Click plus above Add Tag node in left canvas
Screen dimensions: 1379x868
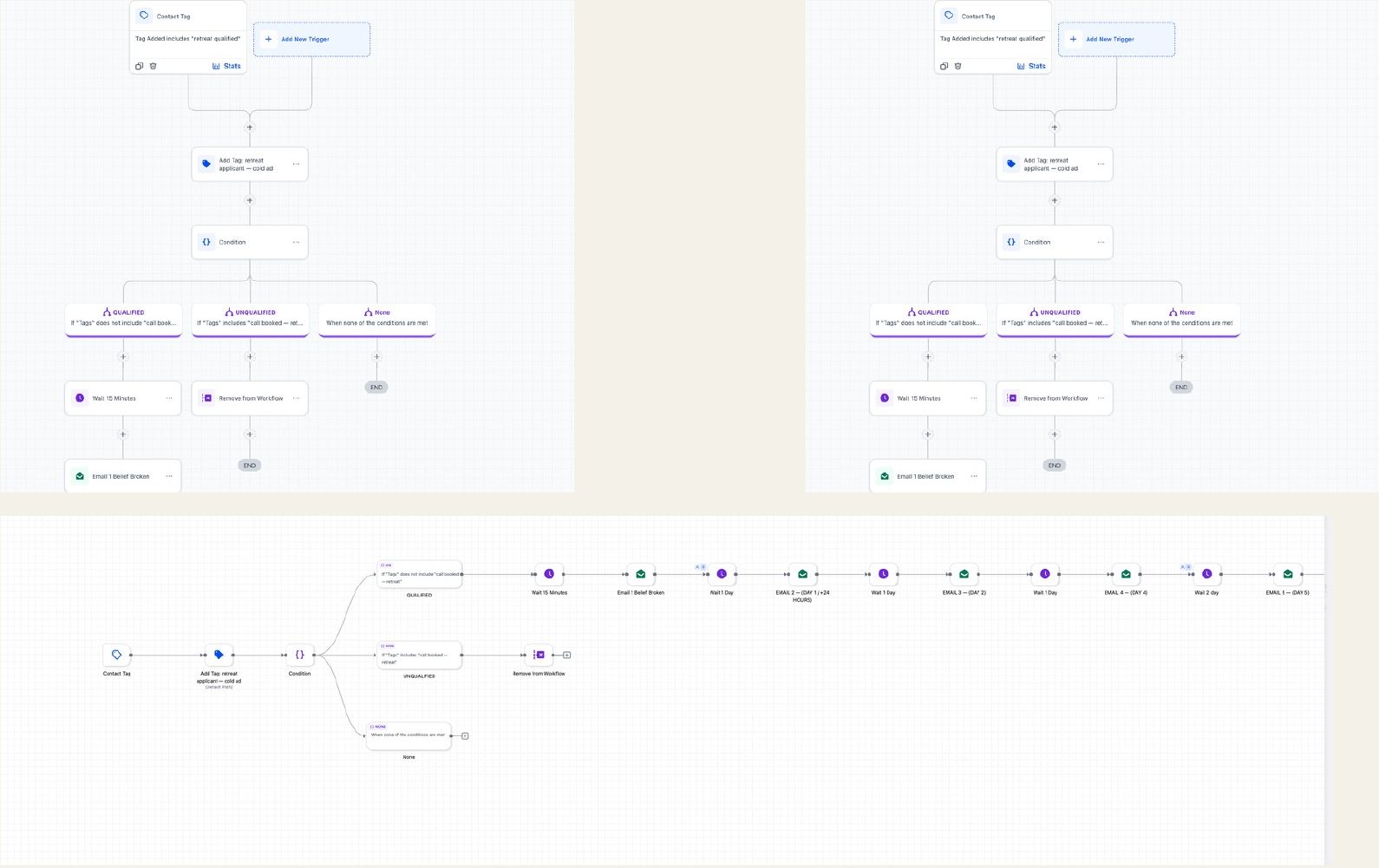click(250, 127)
